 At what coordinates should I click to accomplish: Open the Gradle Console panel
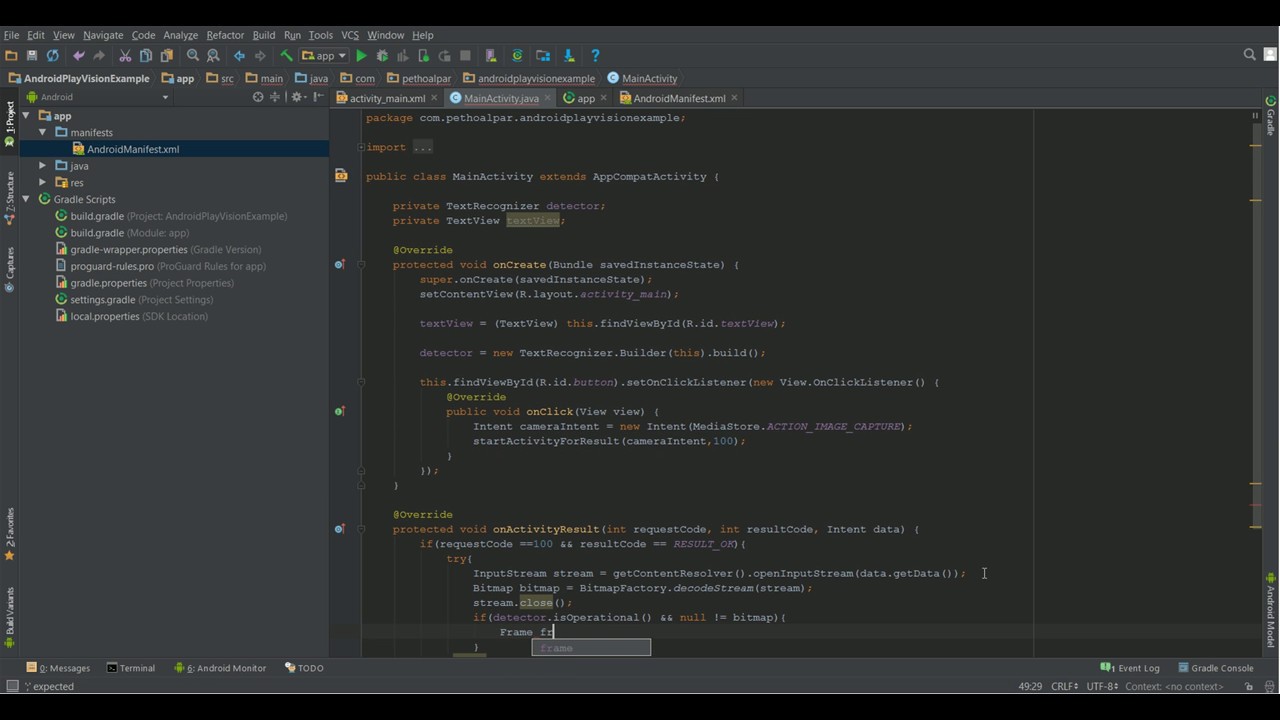tap(1215, 668)
